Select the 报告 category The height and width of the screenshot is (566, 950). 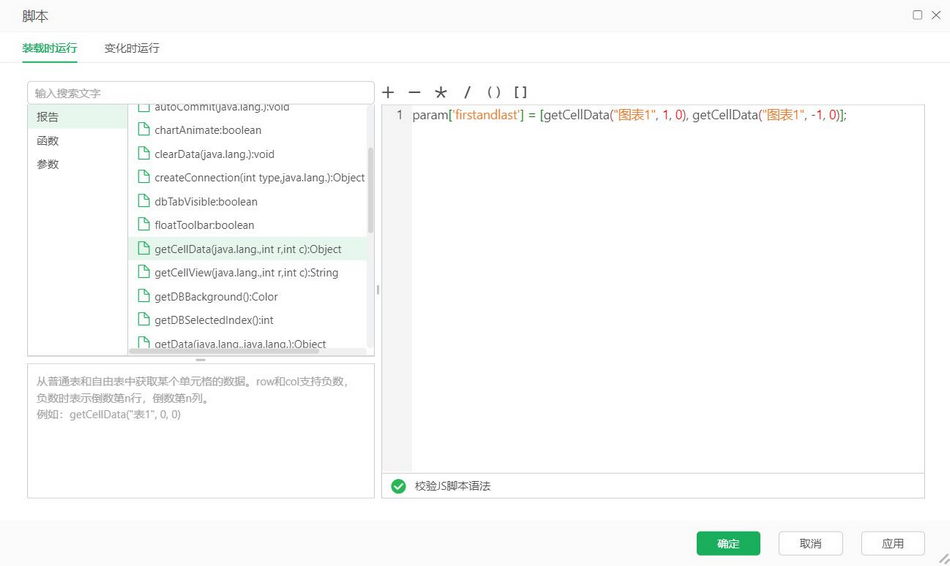click(x=78, y=117)
